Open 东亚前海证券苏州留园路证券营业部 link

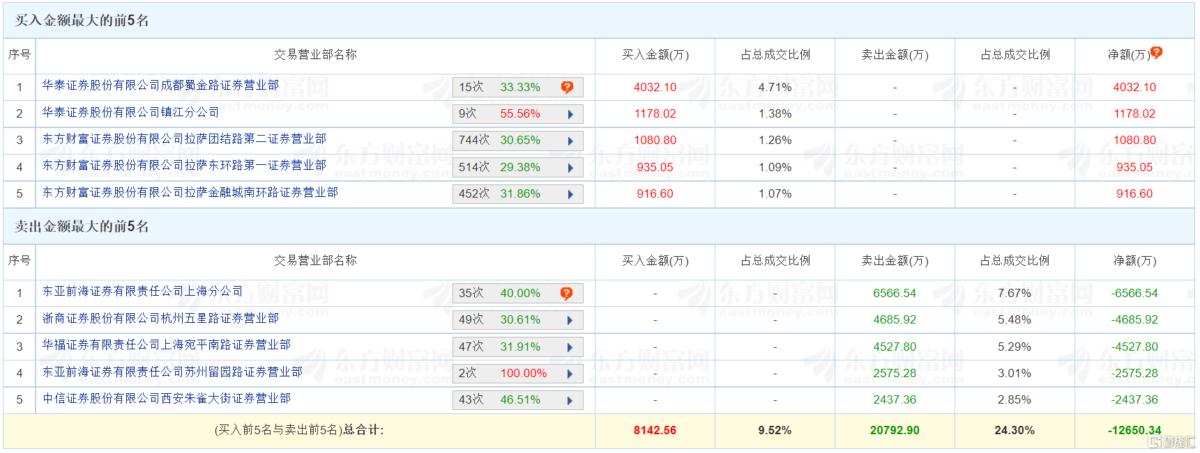pyautogui.click(x=172, y=371)
